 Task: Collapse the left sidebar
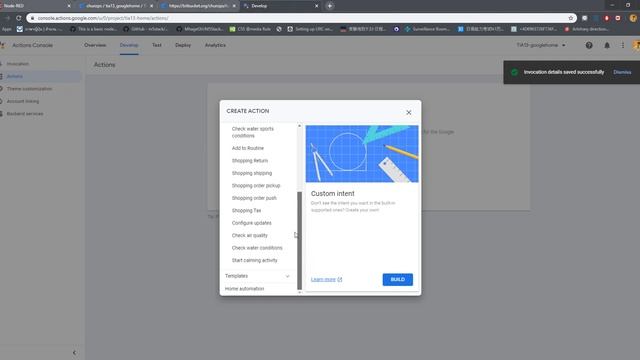coord(74,353)
